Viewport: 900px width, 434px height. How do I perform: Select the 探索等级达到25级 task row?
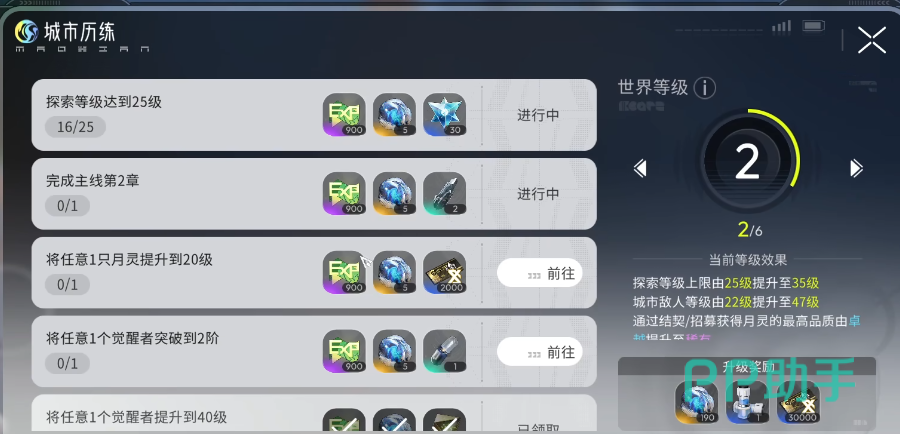314,115
